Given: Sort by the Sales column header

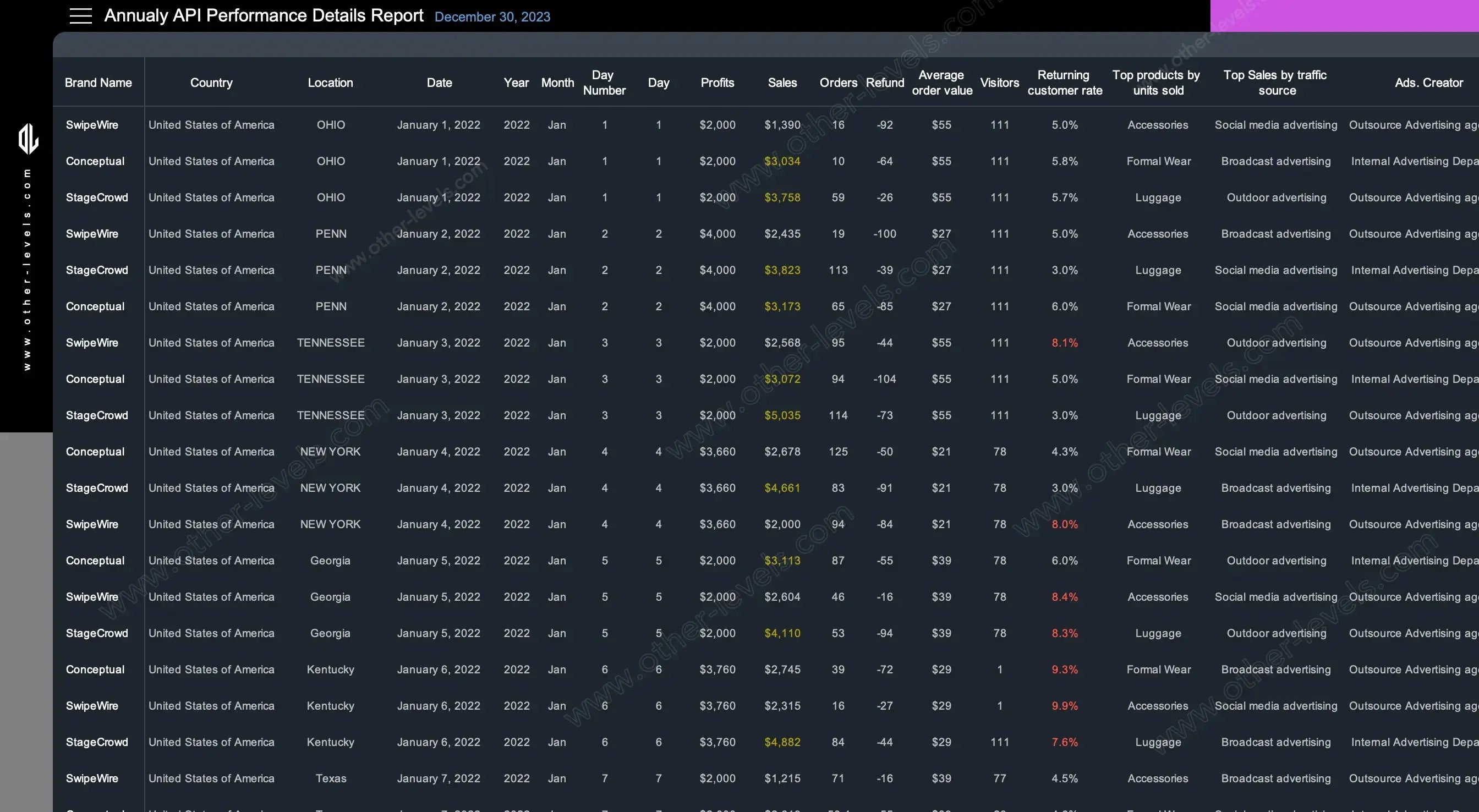Looking at the screenshot, I should (782, 83).
